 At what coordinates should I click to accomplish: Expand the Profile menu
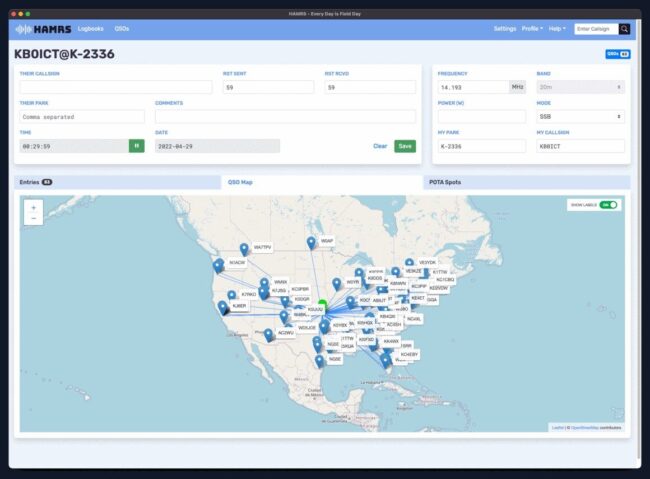[532, 29]
